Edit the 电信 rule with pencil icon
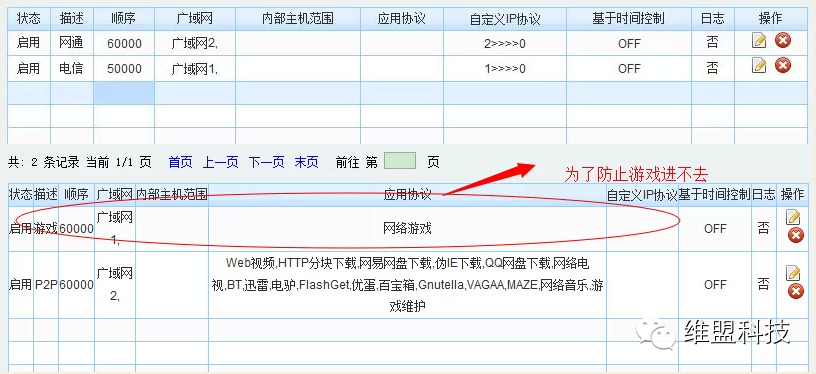This screenshot has width=816, height=374. coord(759,66)
